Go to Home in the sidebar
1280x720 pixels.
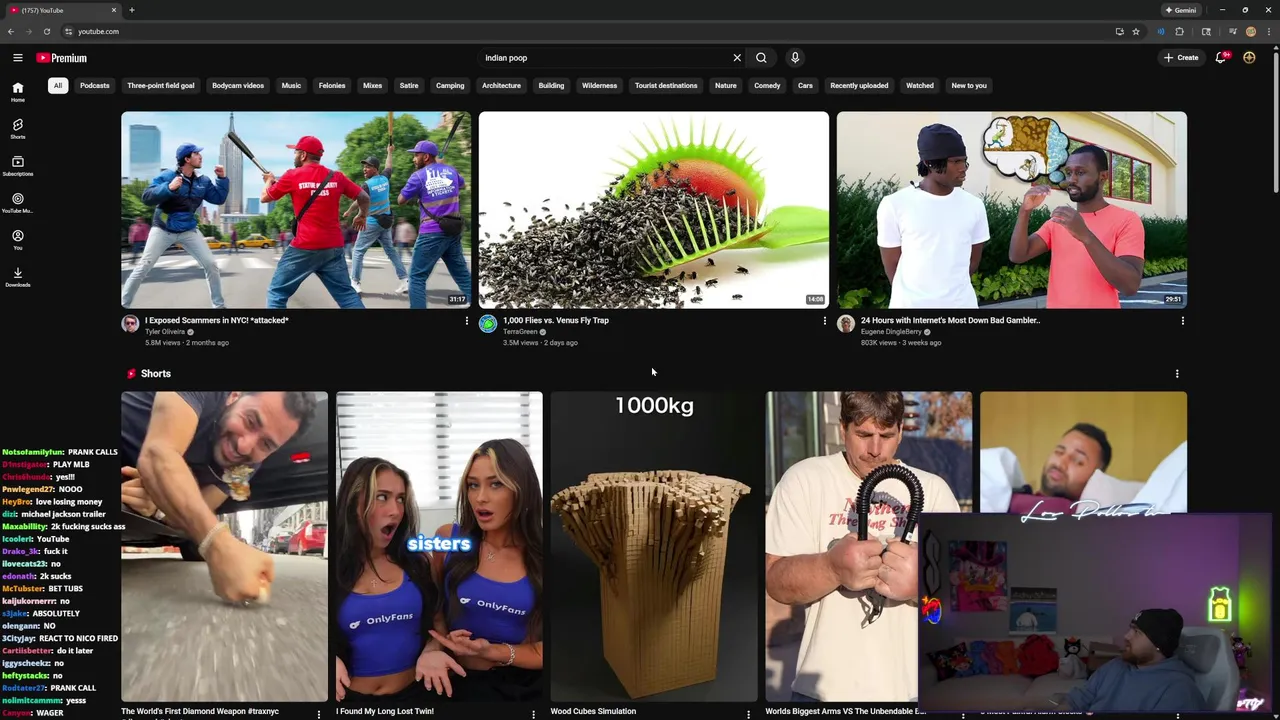pos(17,92)
